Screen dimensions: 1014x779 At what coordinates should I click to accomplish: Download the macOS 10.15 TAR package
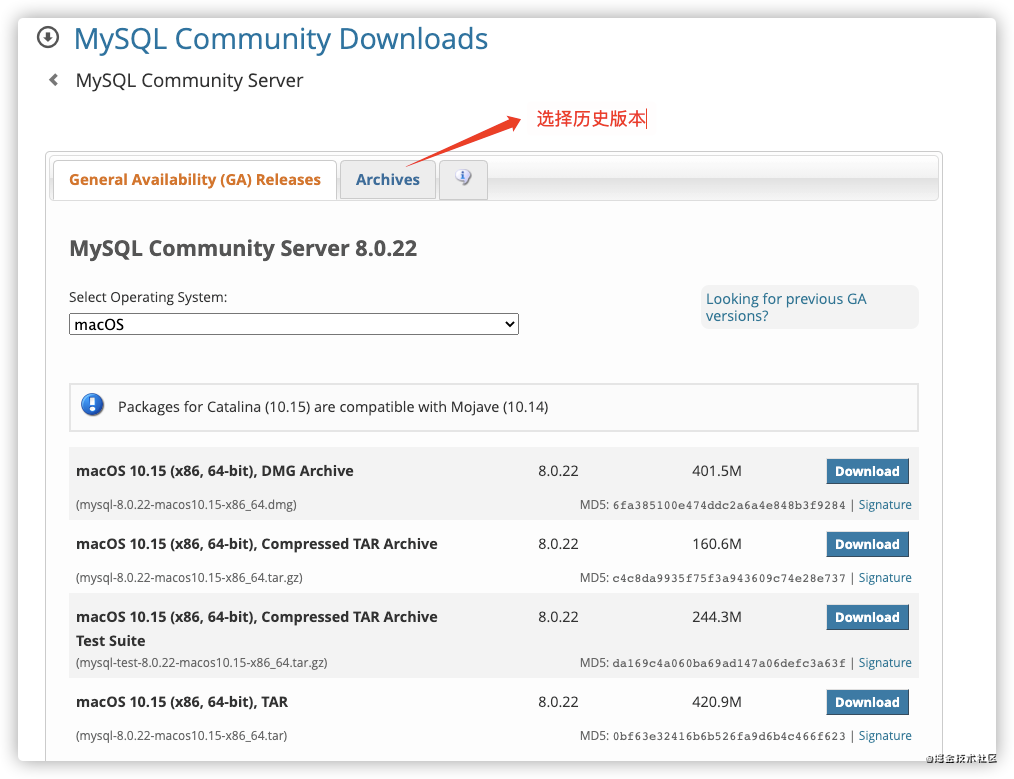(867, 702)
